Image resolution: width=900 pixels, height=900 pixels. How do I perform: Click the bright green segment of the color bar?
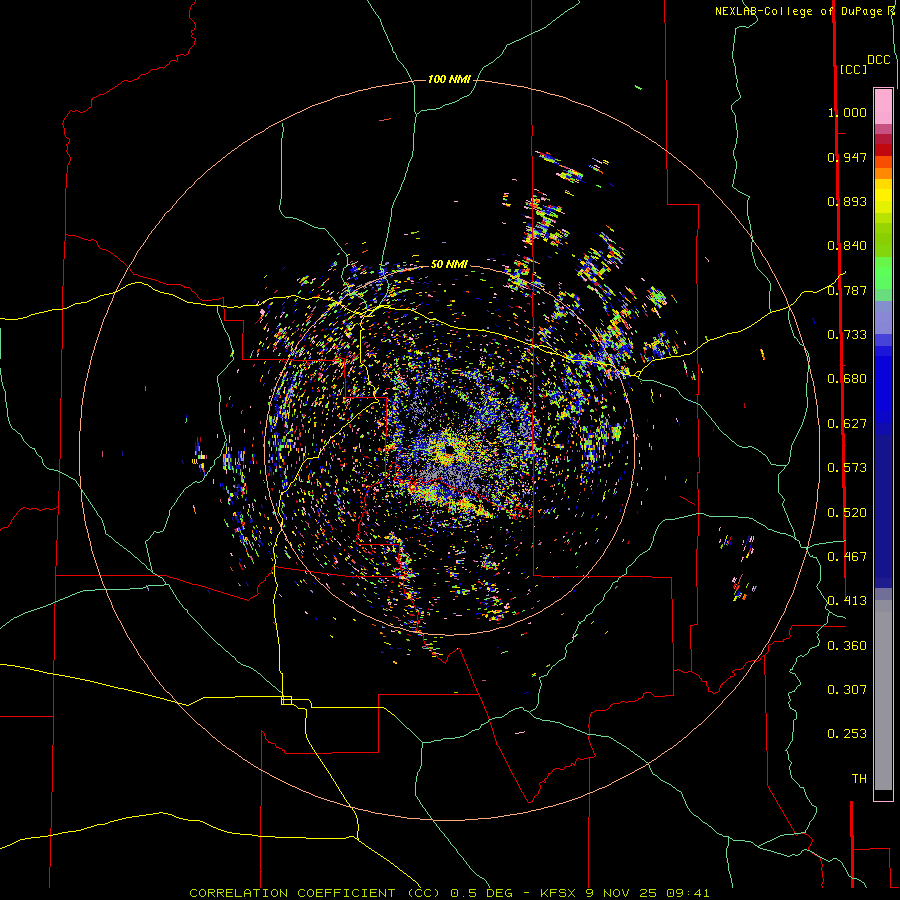click(883, 273)
